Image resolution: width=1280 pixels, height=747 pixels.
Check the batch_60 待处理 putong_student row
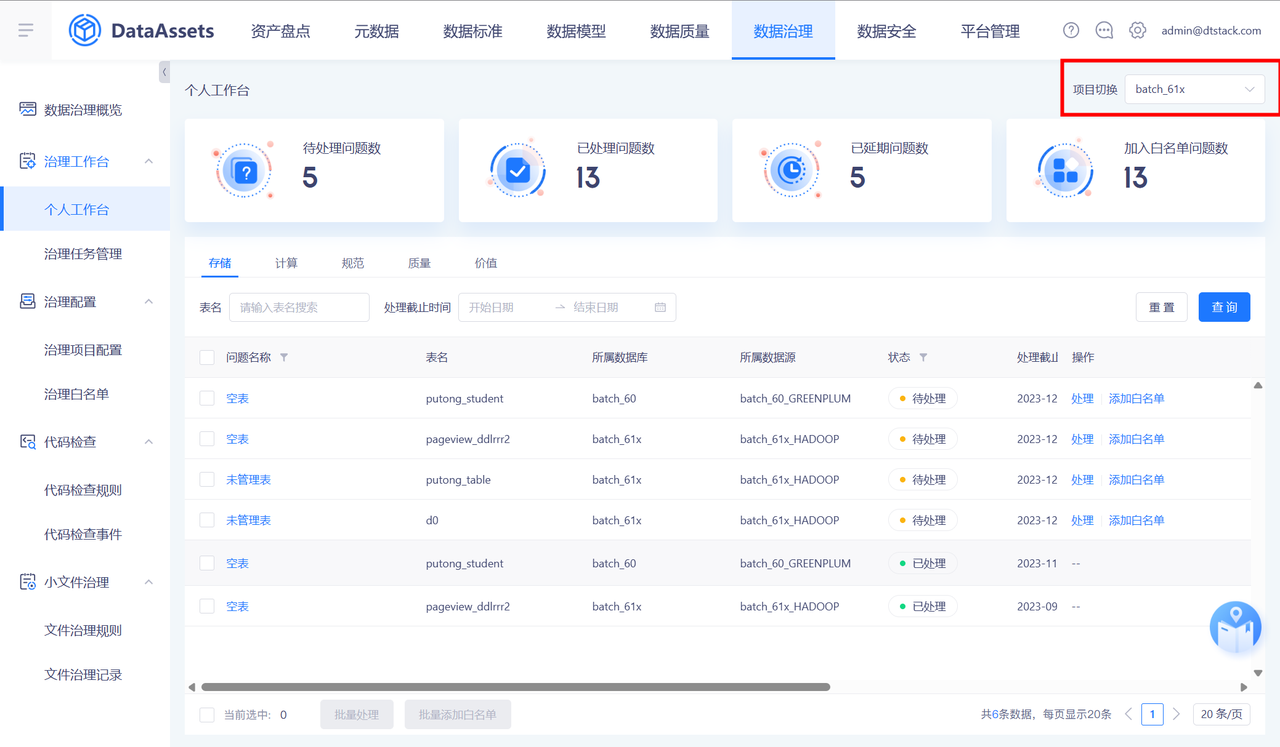pyautogui.click(x=207, y=398)
